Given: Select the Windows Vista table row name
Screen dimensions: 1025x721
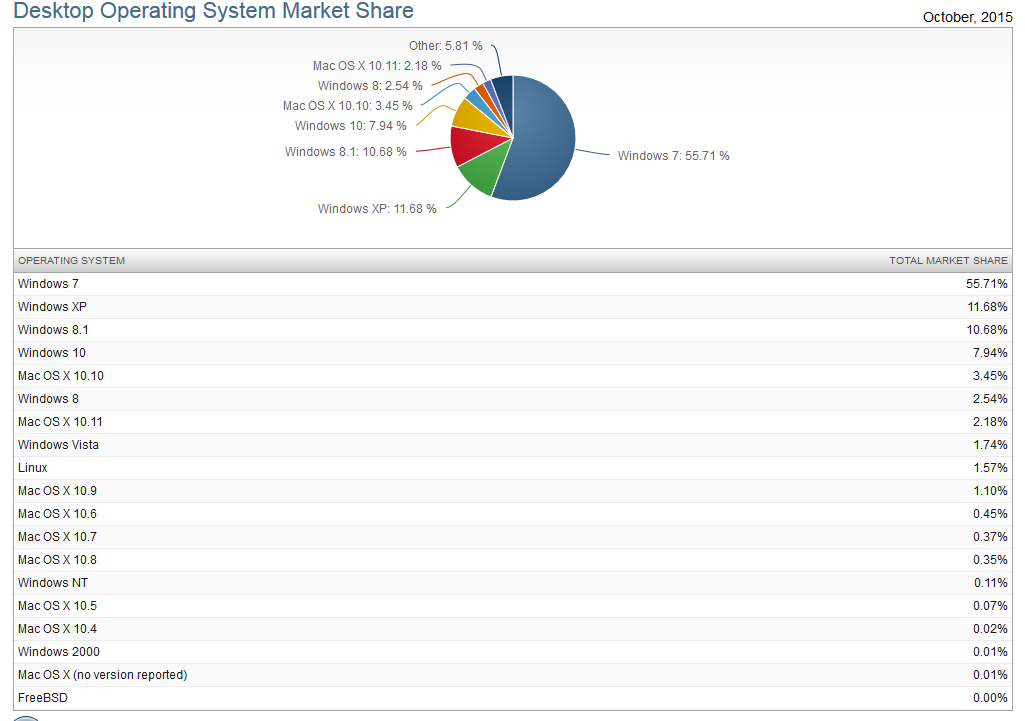Looking at the screenshot, I should coord(58,444).
